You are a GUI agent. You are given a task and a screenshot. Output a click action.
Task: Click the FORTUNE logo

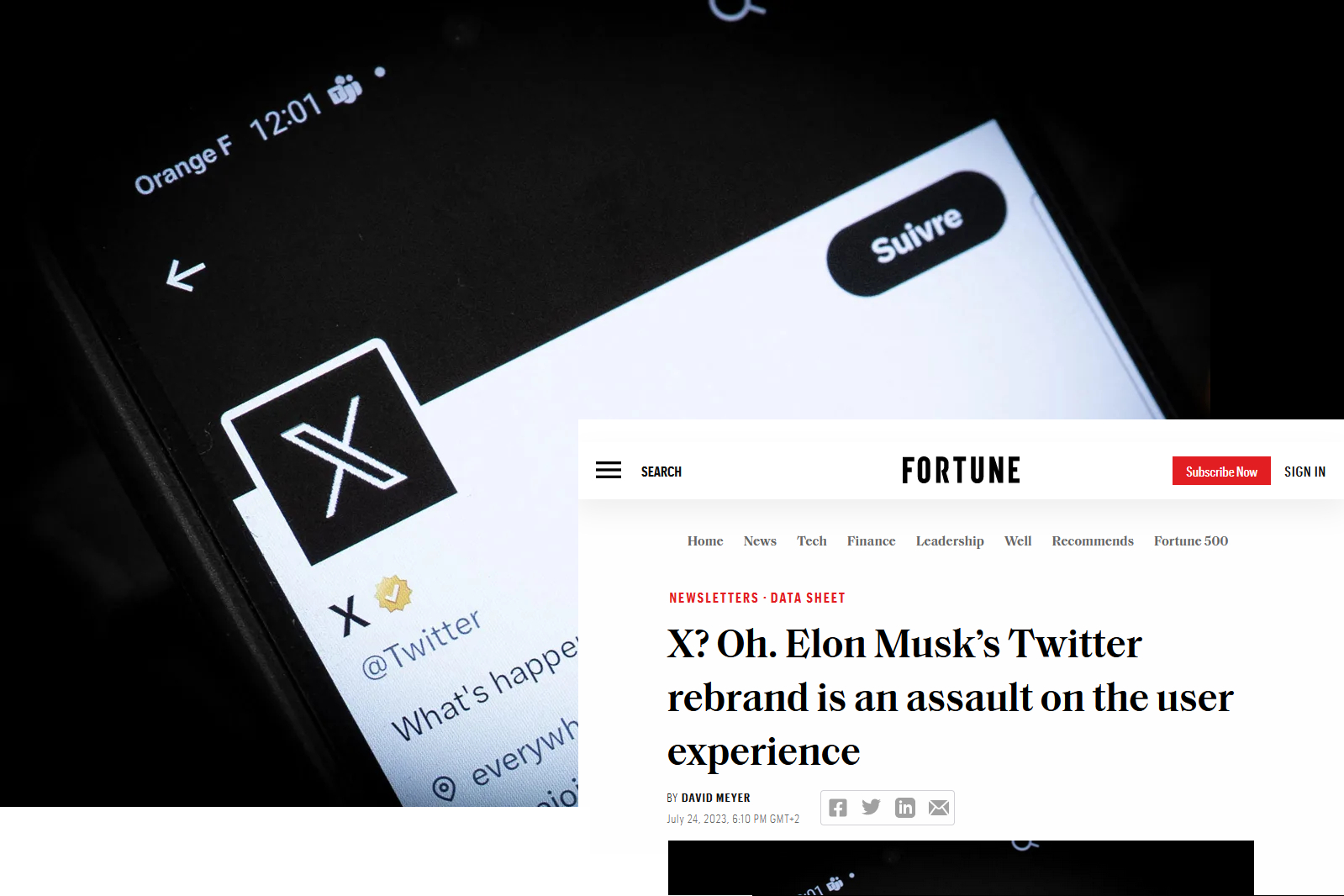coord(961,471)
